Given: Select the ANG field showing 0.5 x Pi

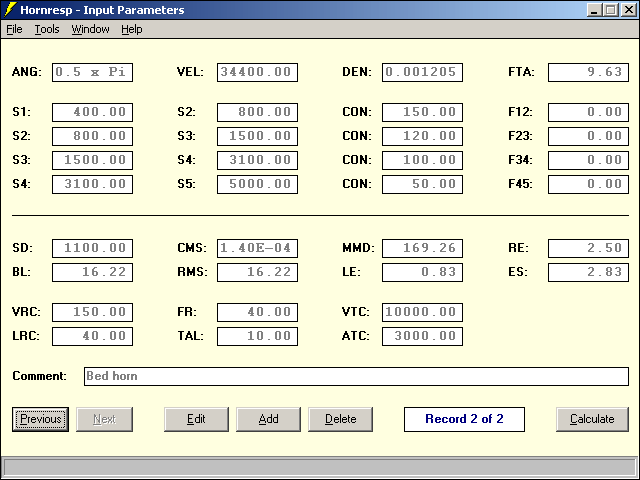Looking at the screenshot, I should (92, 72).
